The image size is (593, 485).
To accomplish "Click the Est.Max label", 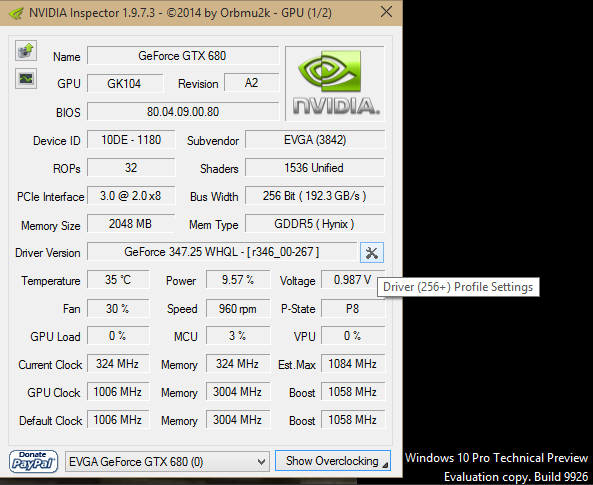I will tap(297, 365).
